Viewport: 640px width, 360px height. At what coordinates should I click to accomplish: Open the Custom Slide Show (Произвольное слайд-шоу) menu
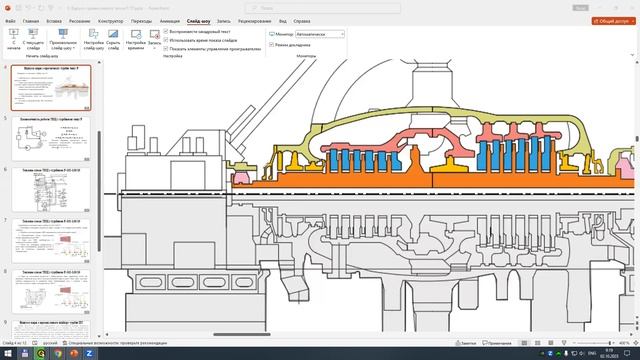point(63,39)
